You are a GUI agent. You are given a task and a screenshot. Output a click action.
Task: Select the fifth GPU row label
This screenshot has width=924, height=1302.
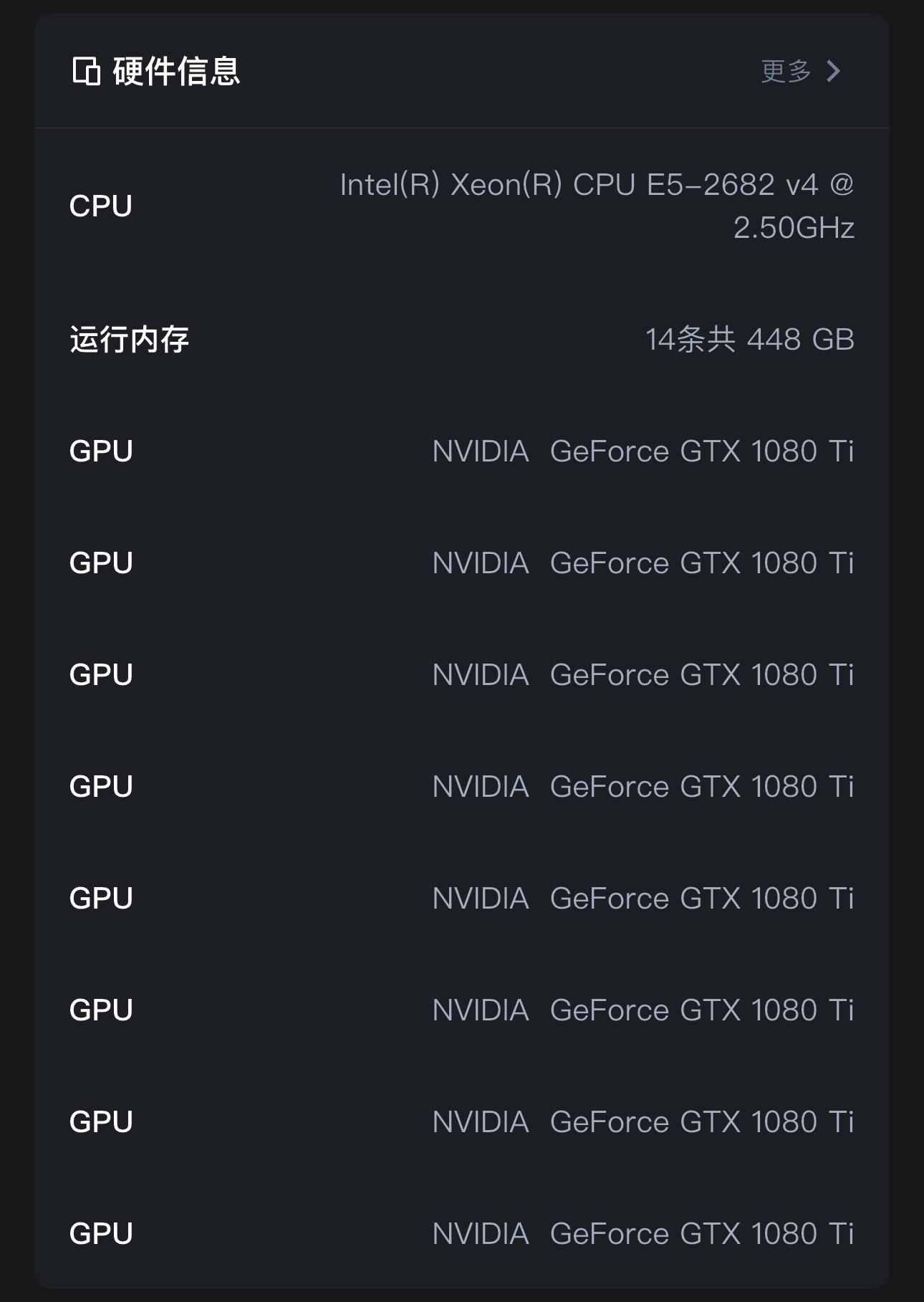(x=101, y=899)
